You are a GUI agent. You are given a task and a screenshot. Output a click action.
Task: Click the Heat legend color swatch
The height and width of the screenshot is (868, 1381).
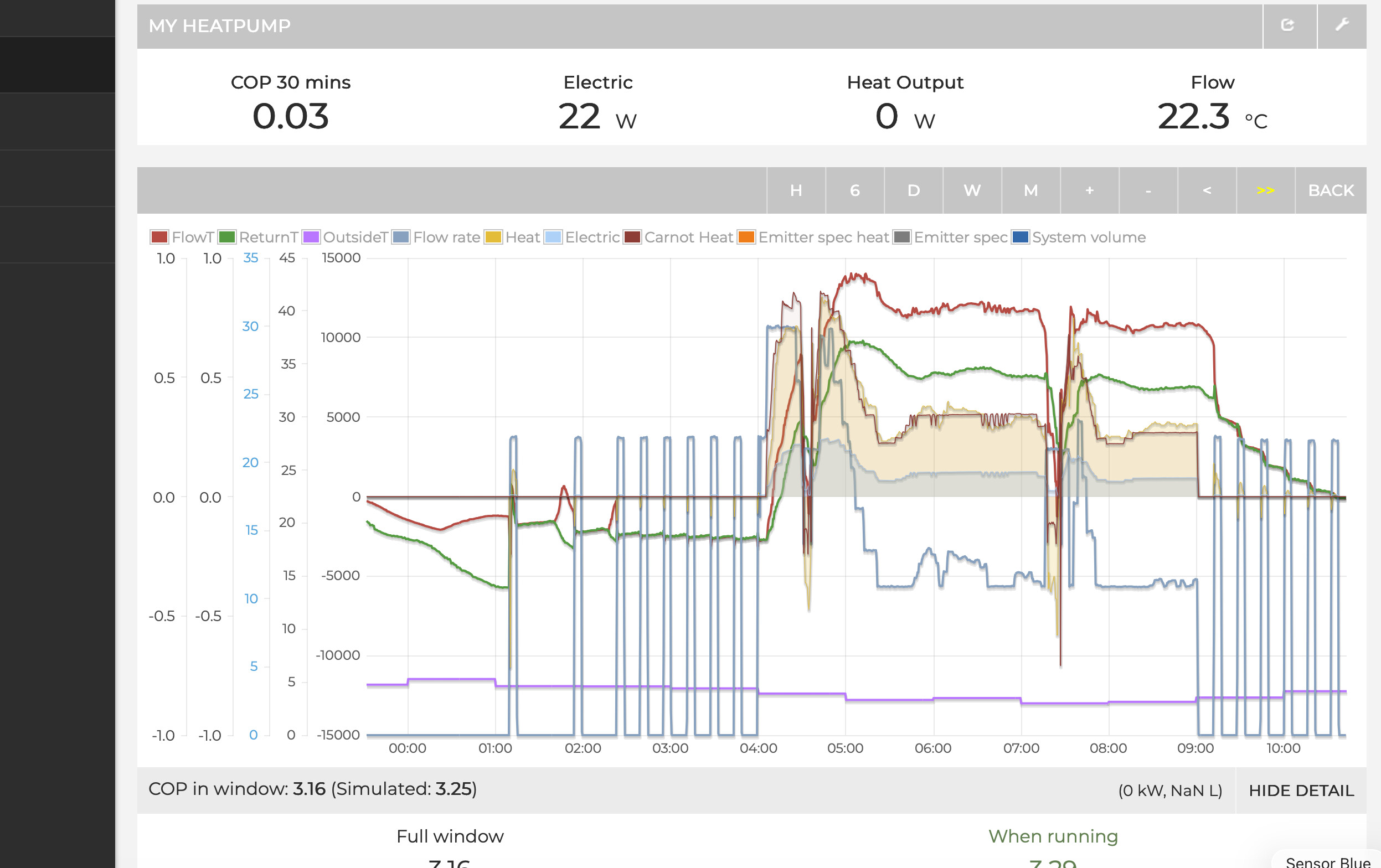click(x=493, y=237)
